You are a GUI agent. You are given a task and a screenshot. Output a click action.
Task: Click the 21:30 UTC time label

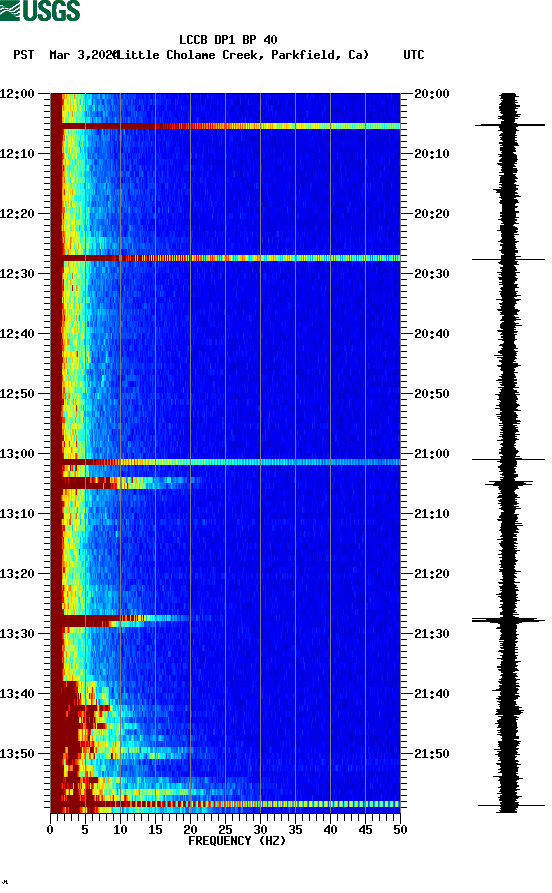[x=432, y=634]
